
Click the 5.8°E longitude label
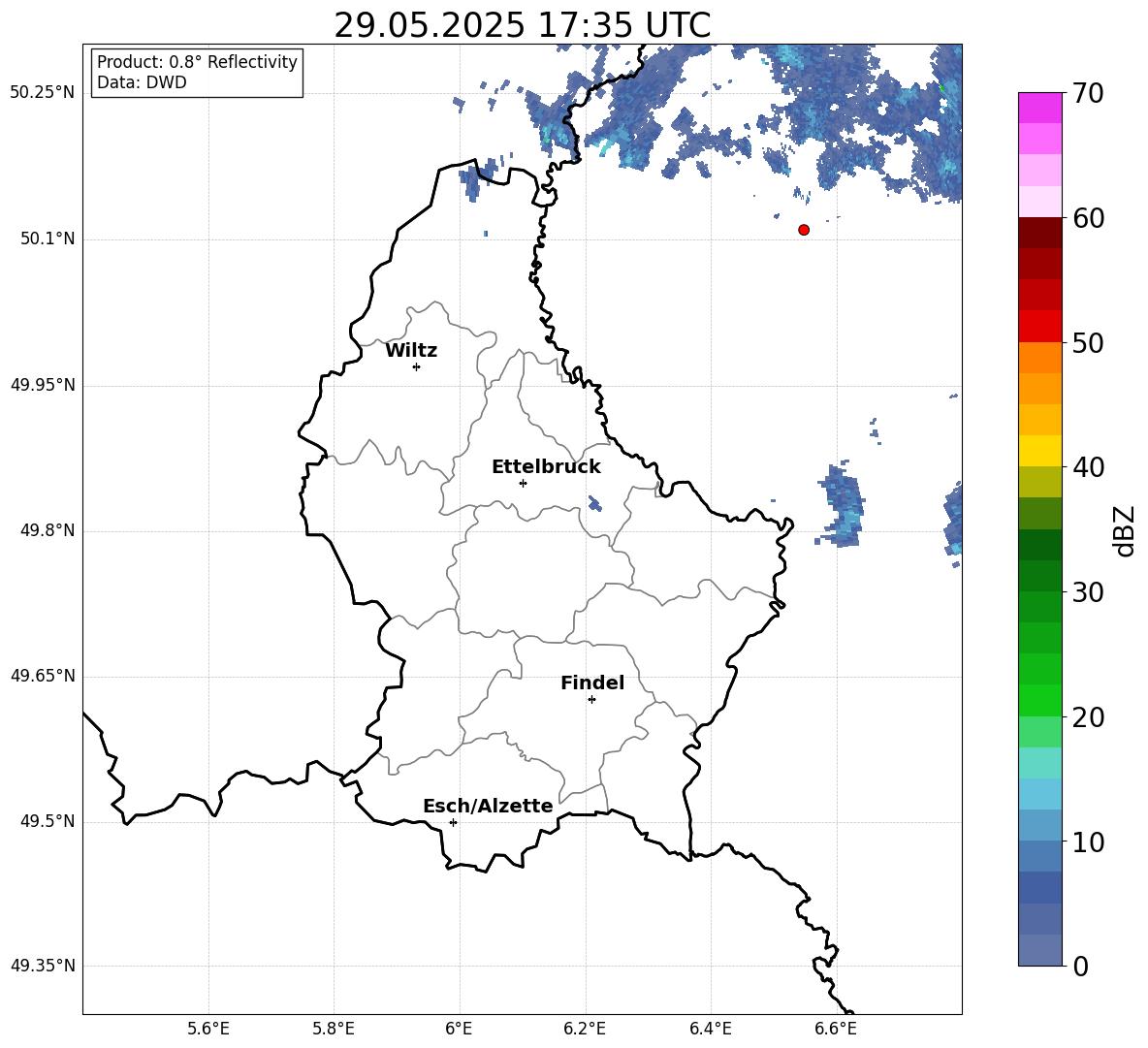point(334,1029)
